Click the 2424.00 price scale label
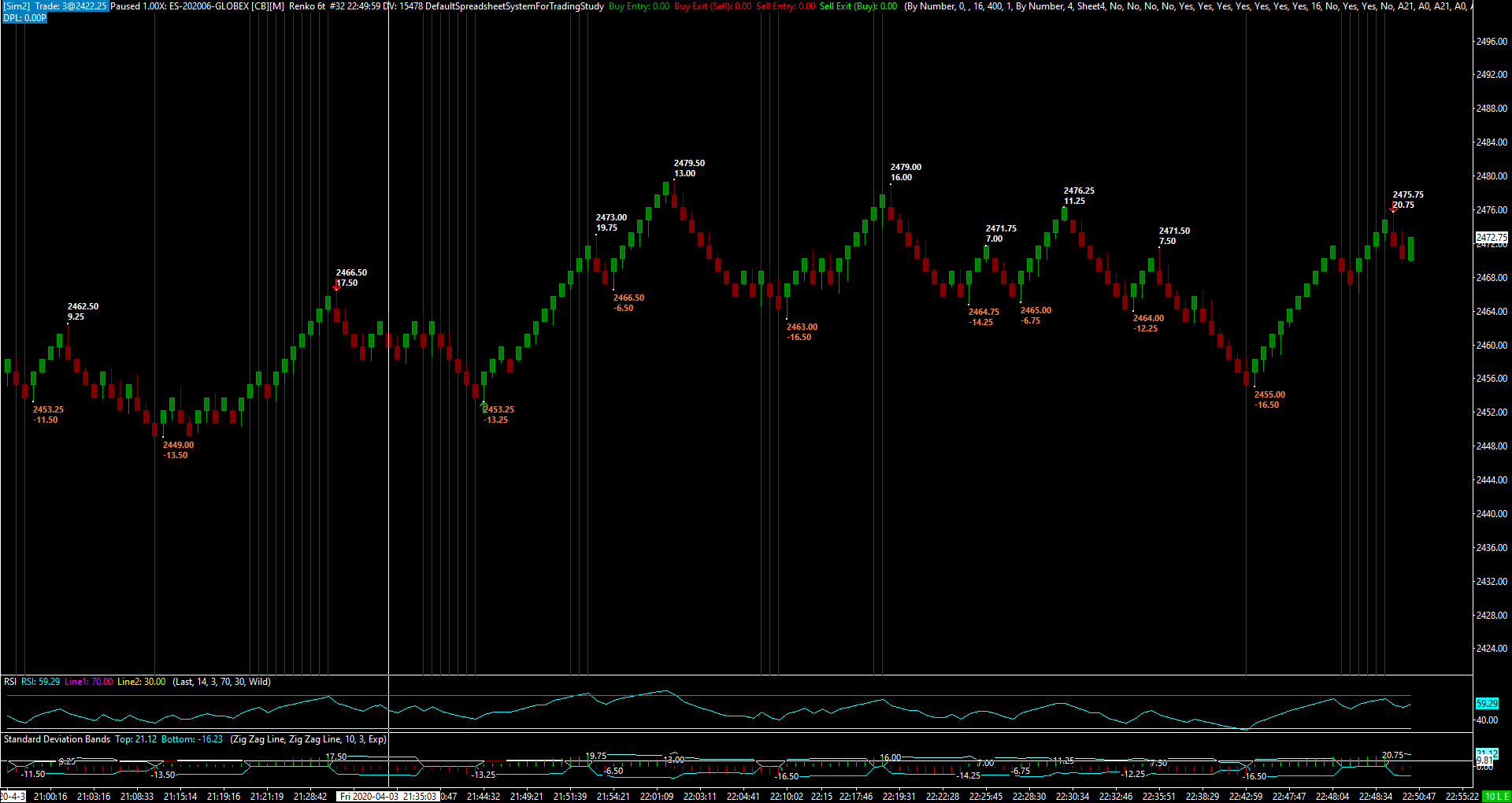 (1492, 649)
